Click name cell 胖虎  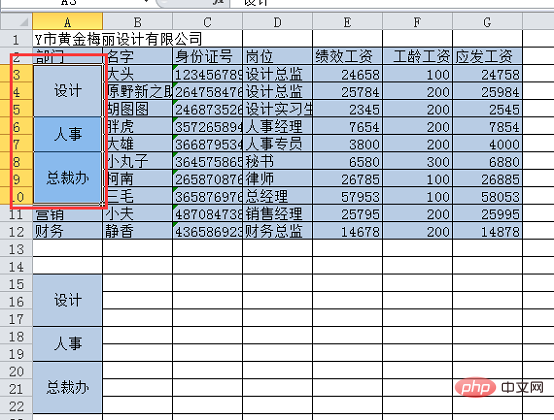(137, 126)
